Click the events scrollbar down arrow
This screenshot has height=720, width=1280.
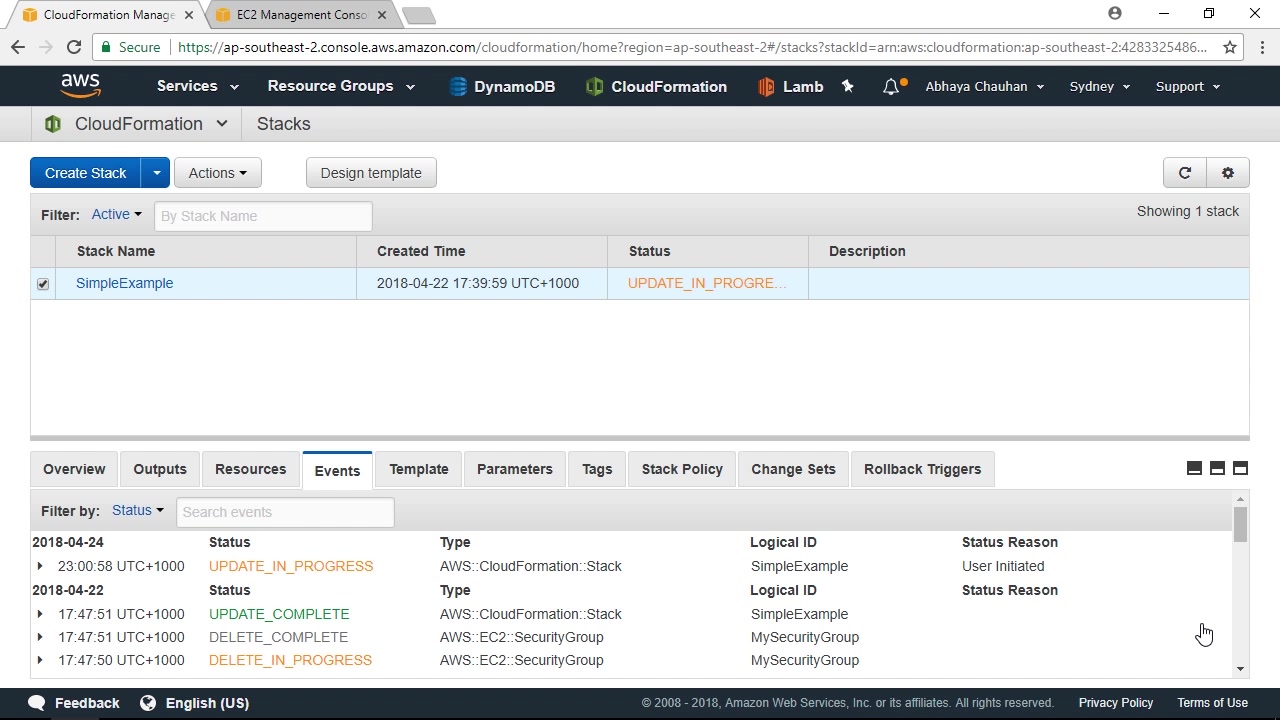(x=1240, y=669)
